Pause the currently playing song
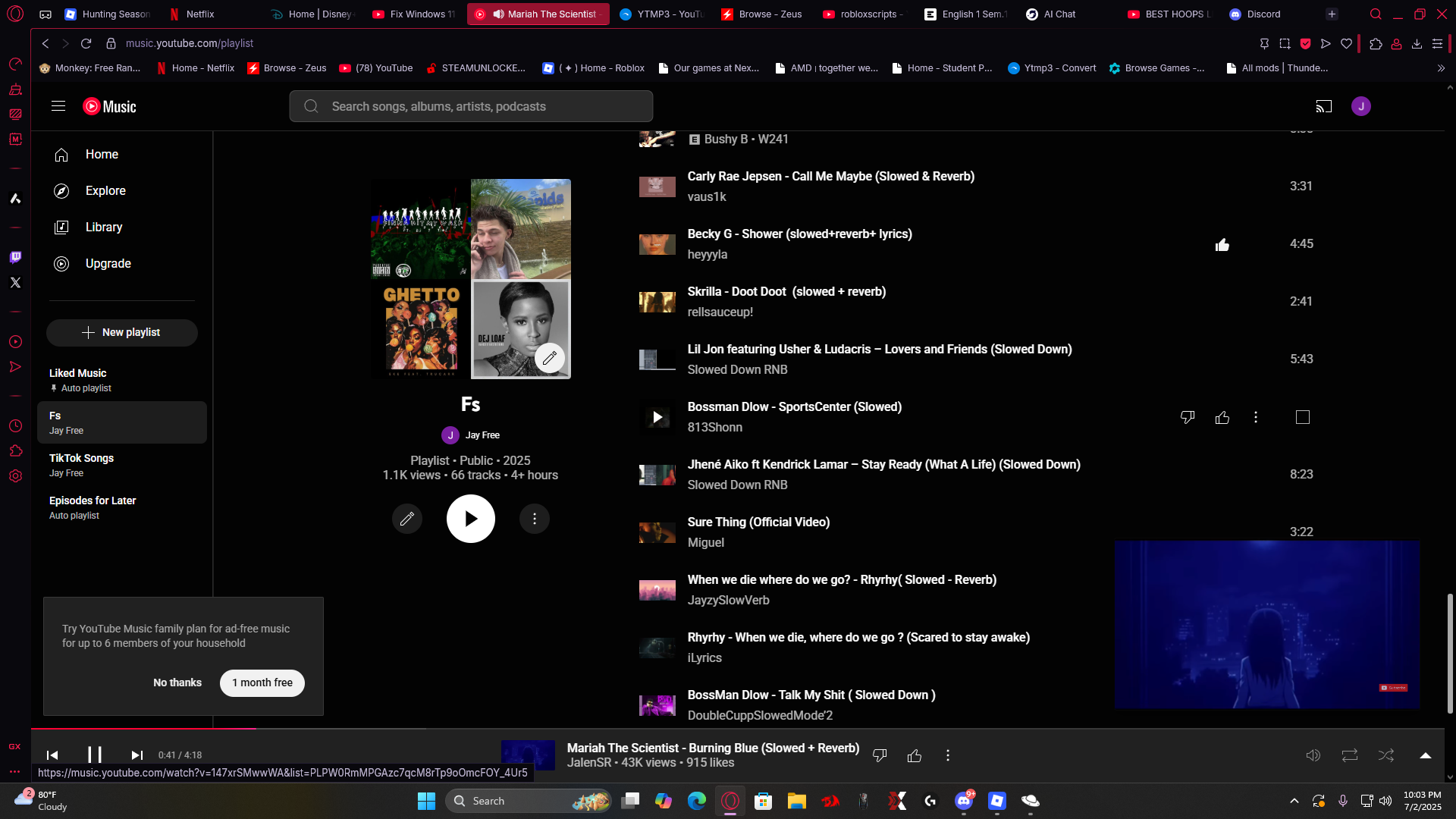This screenshot has width=1456, height=819. (x=95, y=755)
